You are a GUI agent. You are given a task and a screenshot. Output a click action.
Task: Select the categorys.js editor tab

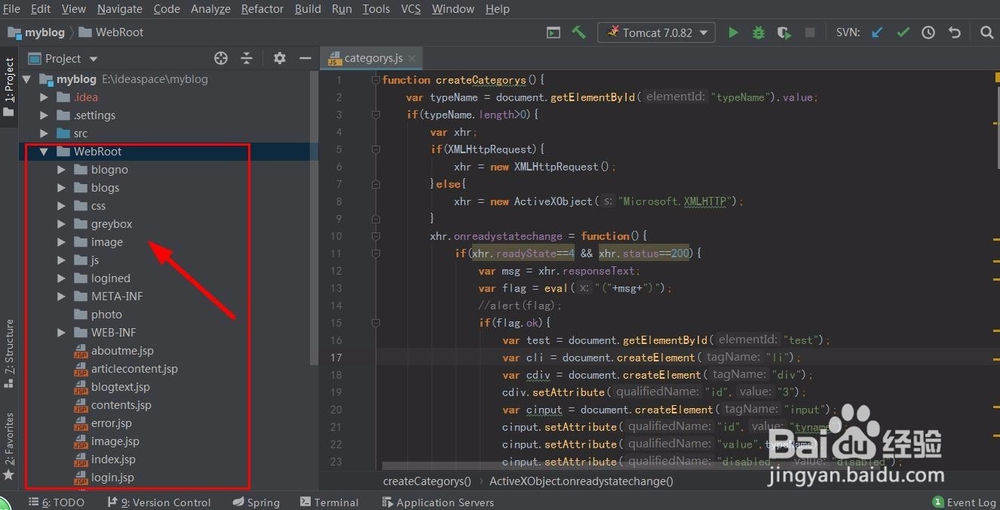click(x=371, y=59)
